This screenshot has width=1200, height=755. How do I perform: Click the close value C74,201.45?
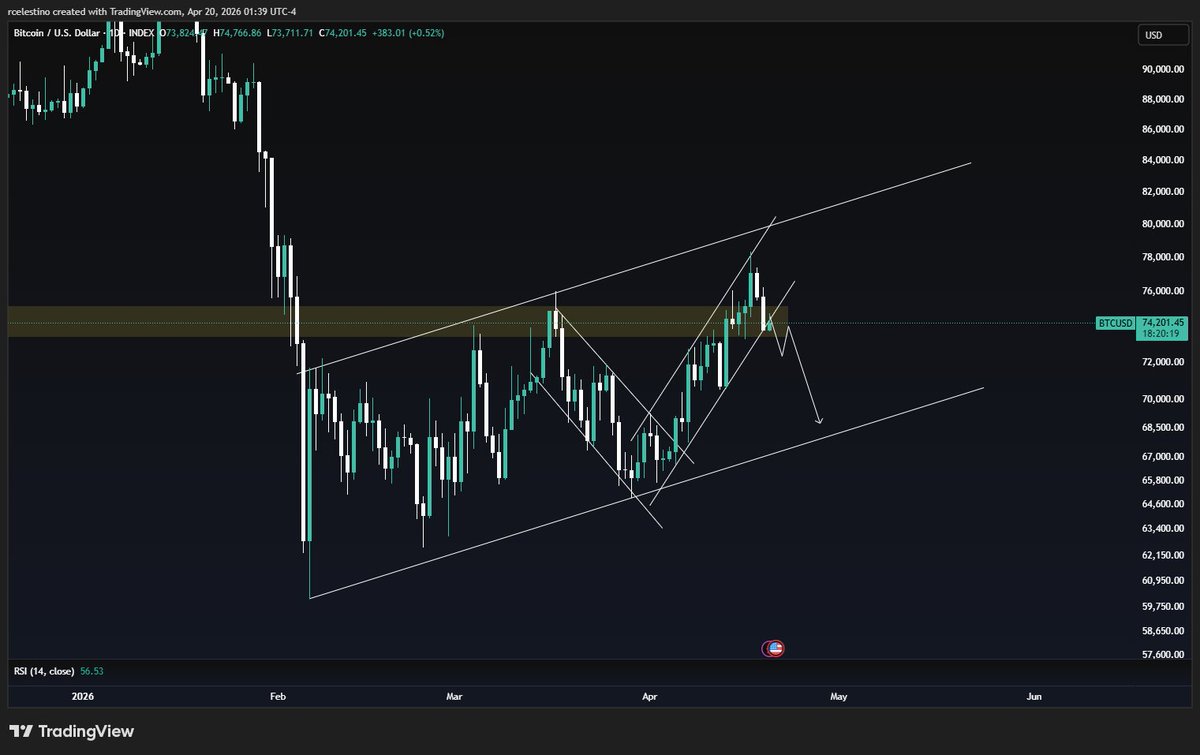[x=343, y=33]
